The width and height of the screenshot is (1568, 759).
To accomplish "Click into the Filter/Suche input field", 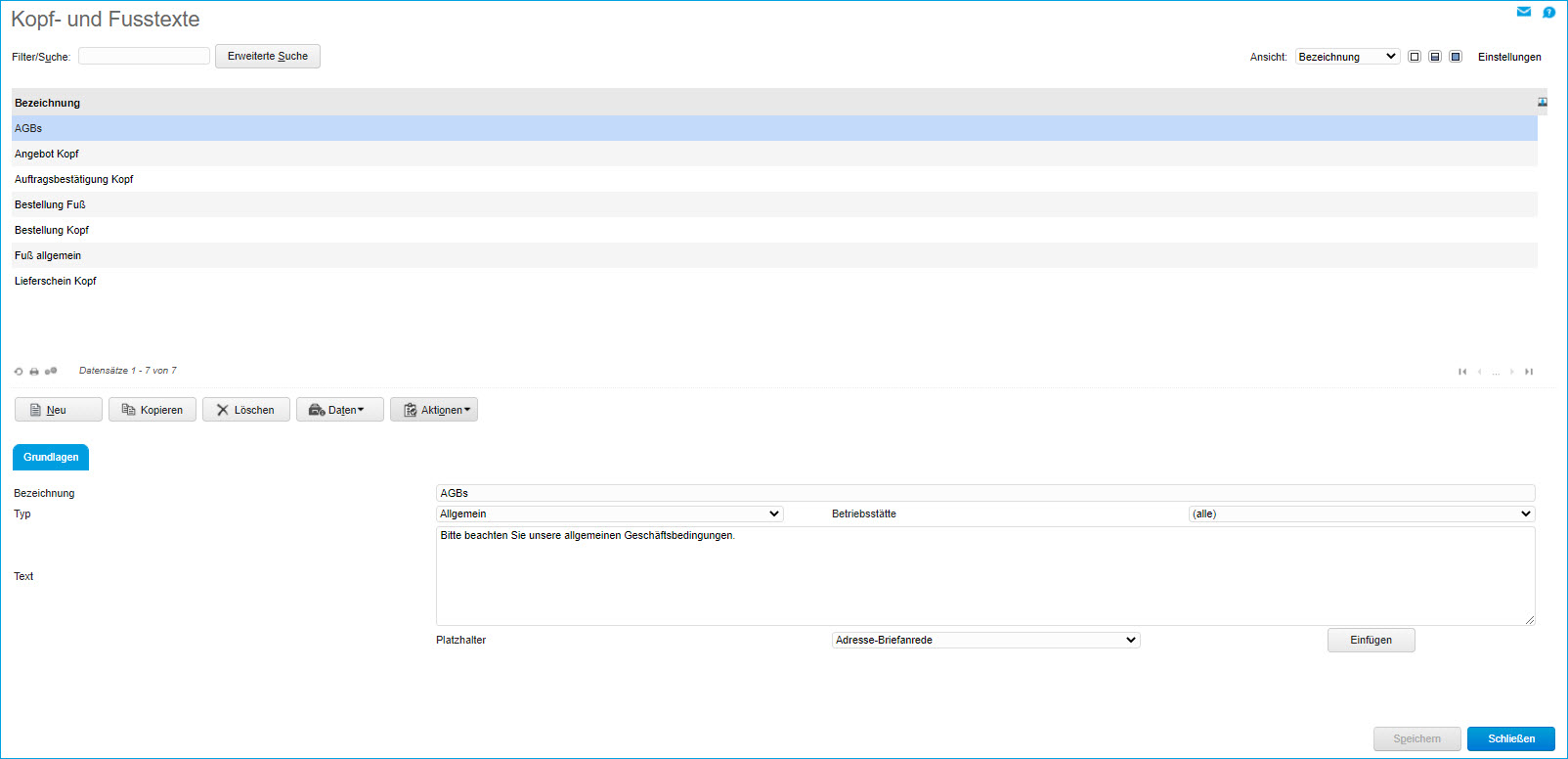I will [144, 57].
